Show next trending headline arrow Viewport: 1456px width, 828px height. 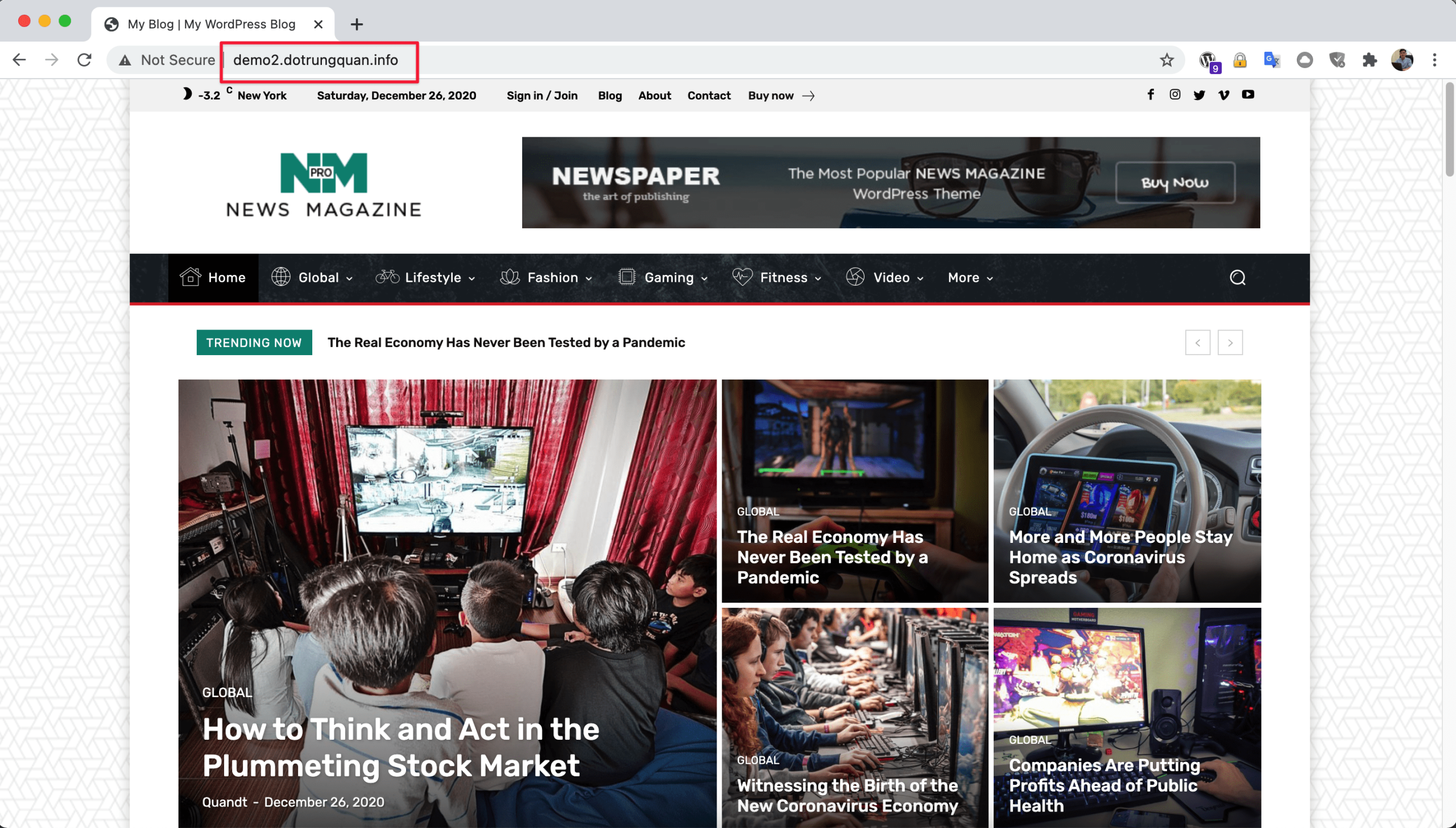point(1230,343)
